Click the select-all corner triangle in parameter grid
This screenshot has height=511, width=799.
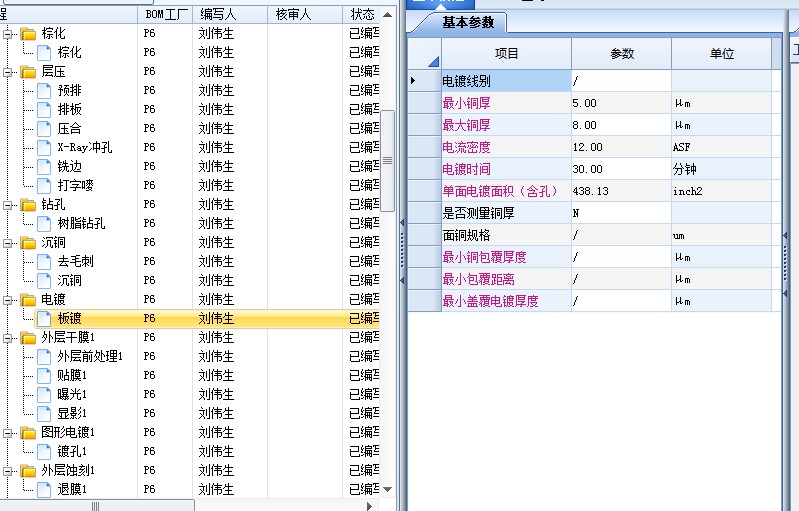click(433, 62)
